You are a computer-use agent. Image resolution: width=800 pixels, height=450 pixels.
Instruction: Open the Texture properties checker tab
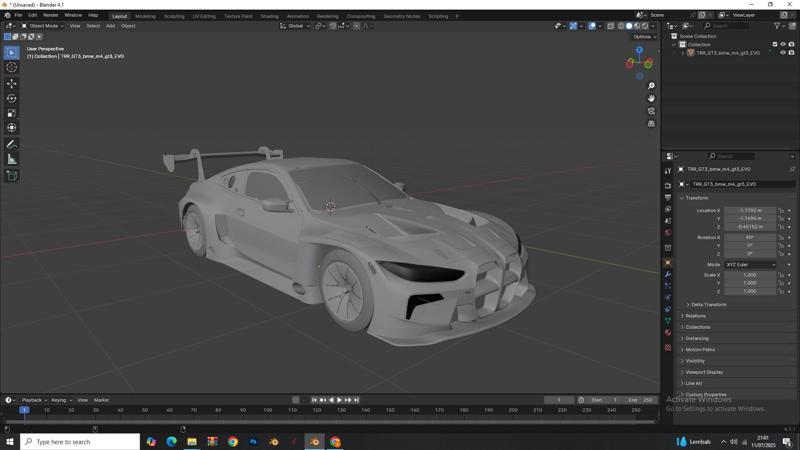[x=668, y=347]
